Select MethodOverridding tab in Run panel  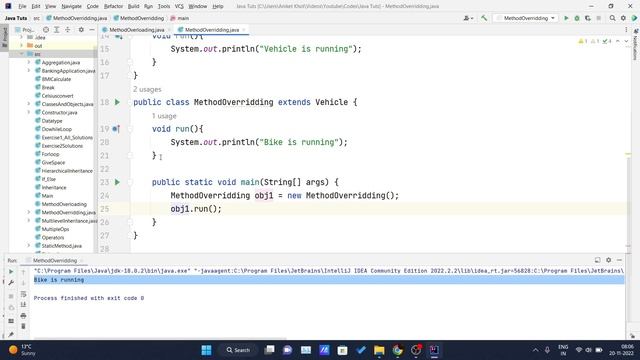(x=55, y=260)
